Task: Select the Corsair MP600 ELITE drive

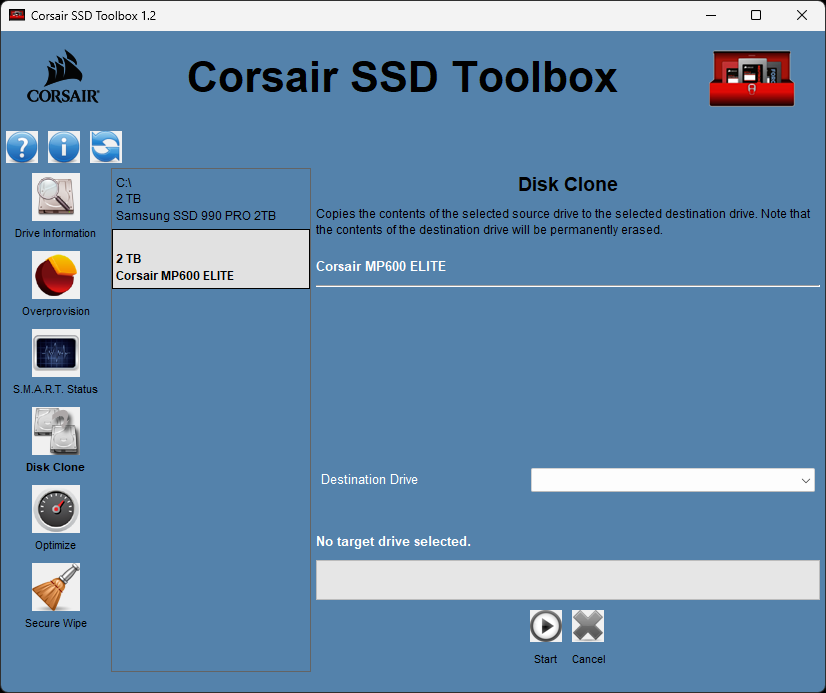Action: pos(210,258)
